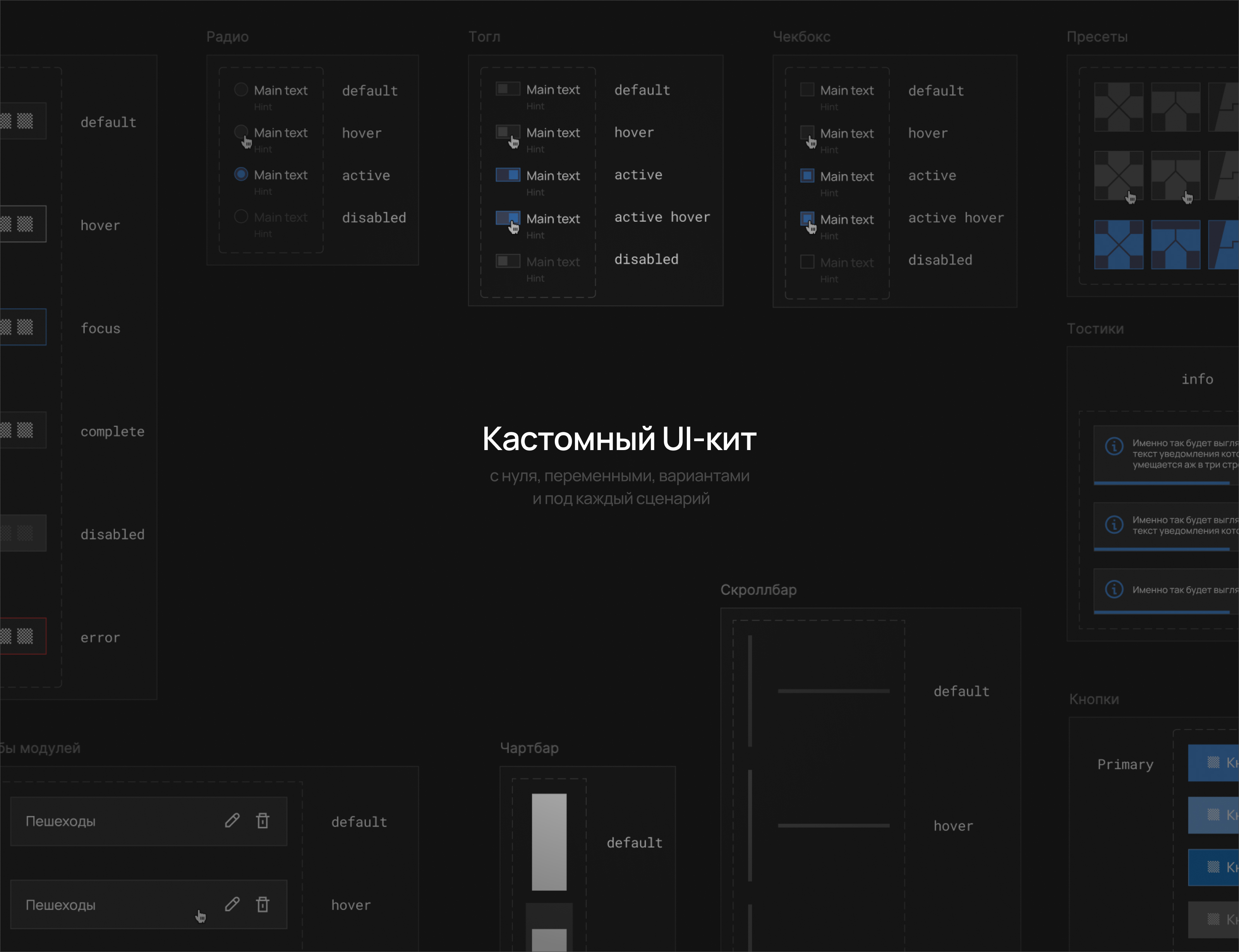The image size is (1239, 952).
Task: Click the default horizontal scrollbar track
Action: click(833, 691)
